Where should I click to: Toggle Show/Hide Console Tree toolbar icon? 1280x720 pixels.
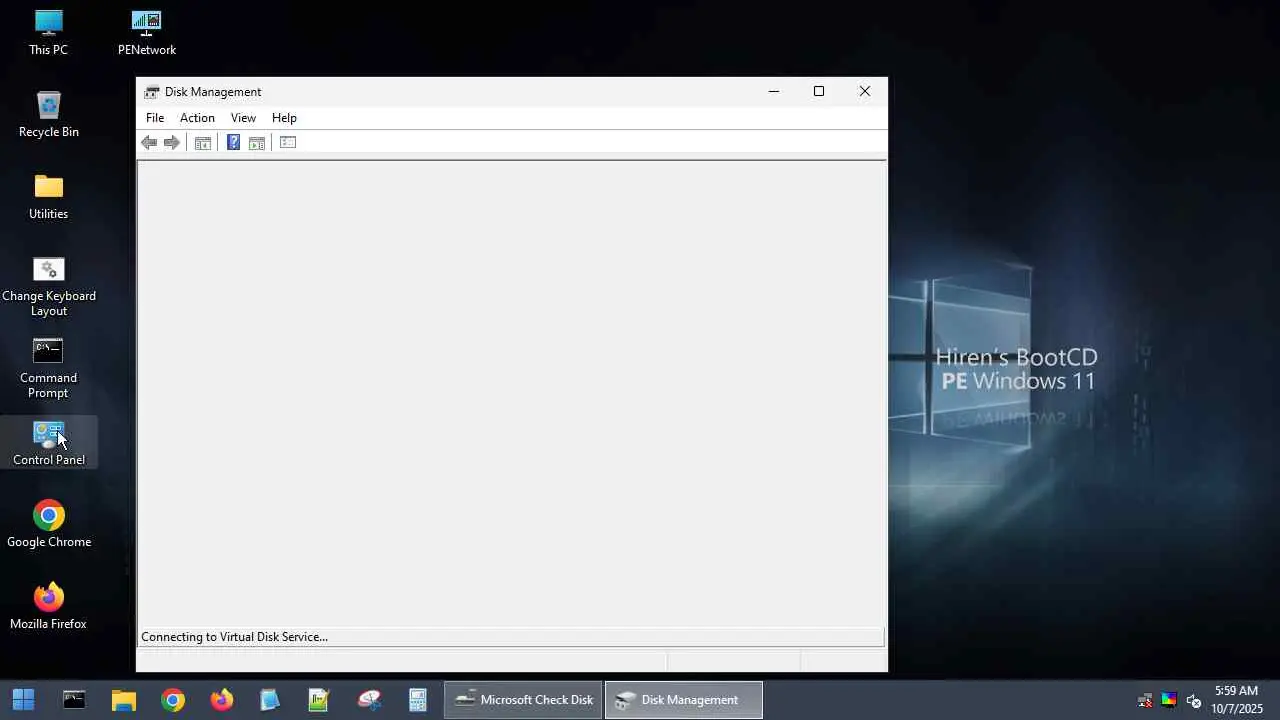click(203, 143)
